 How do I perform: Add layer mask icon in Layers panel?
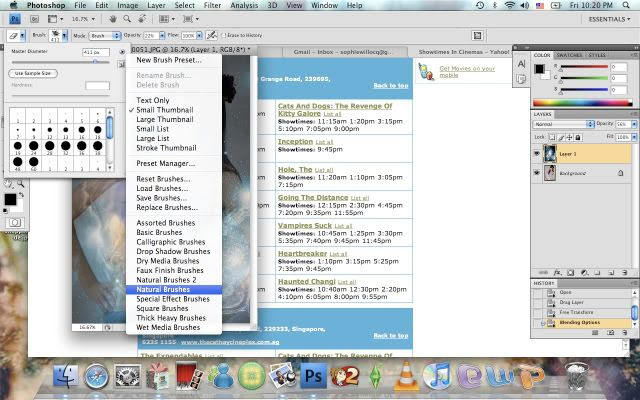570,273
